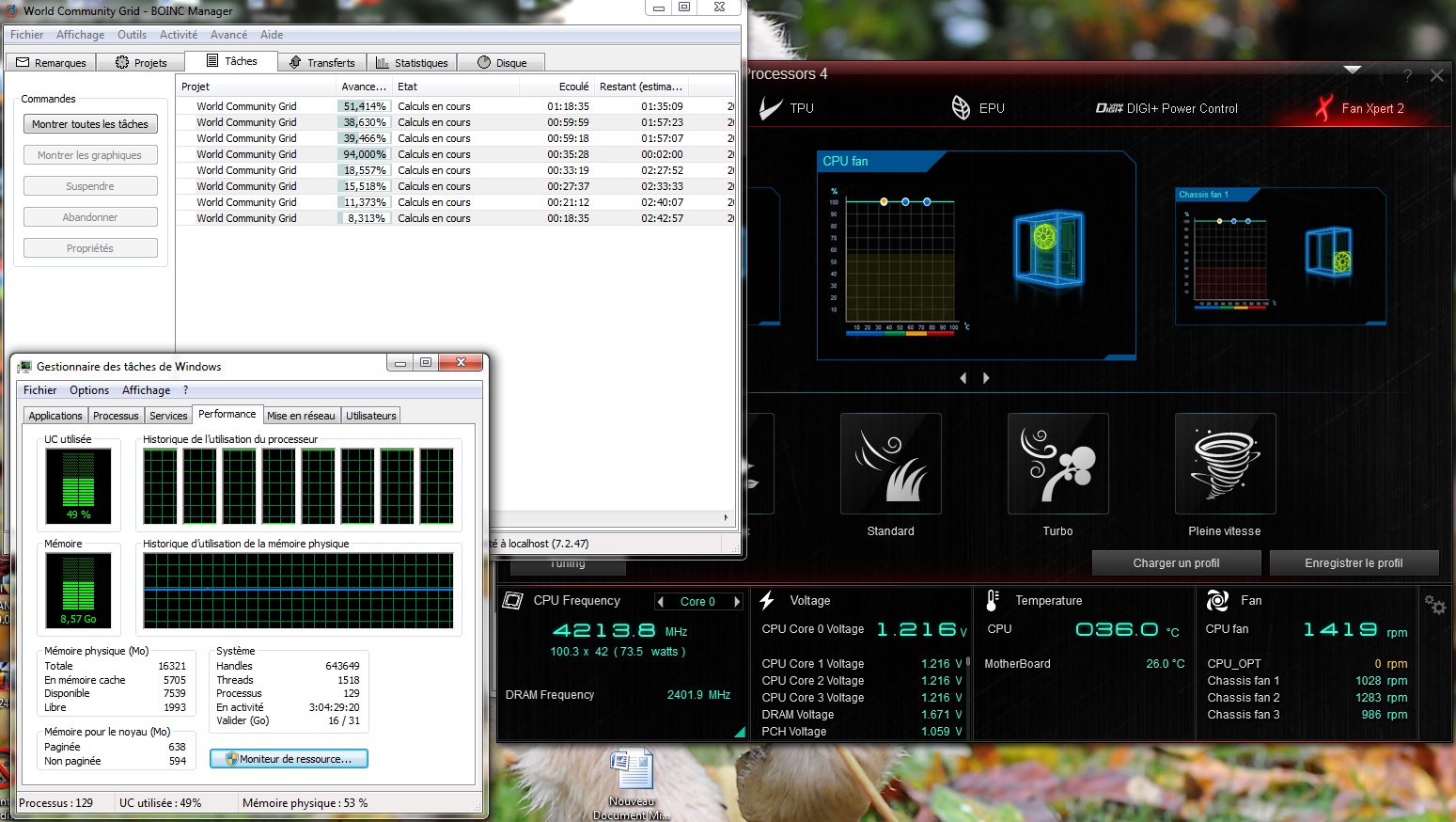Click the Voltage lightning bolt icon
The height and width of the screenshot is (822, 1456).
point(767,600)
